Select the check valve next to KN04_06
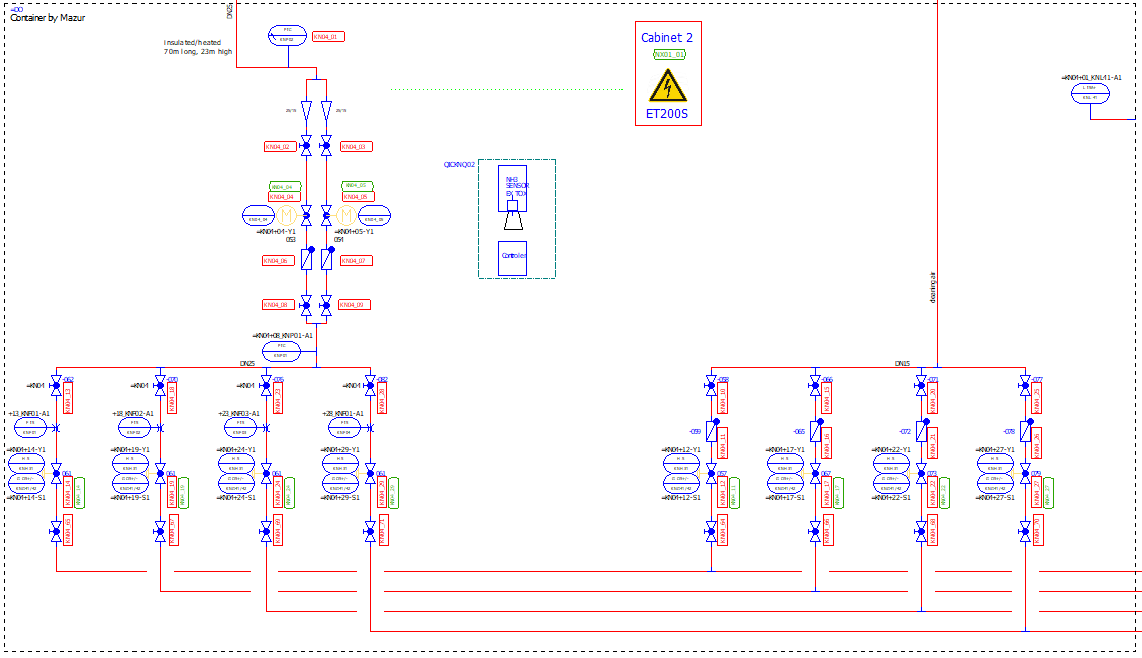Viewport: 1142px width, 658px height. pyautogui.click(x=307, y=260)
